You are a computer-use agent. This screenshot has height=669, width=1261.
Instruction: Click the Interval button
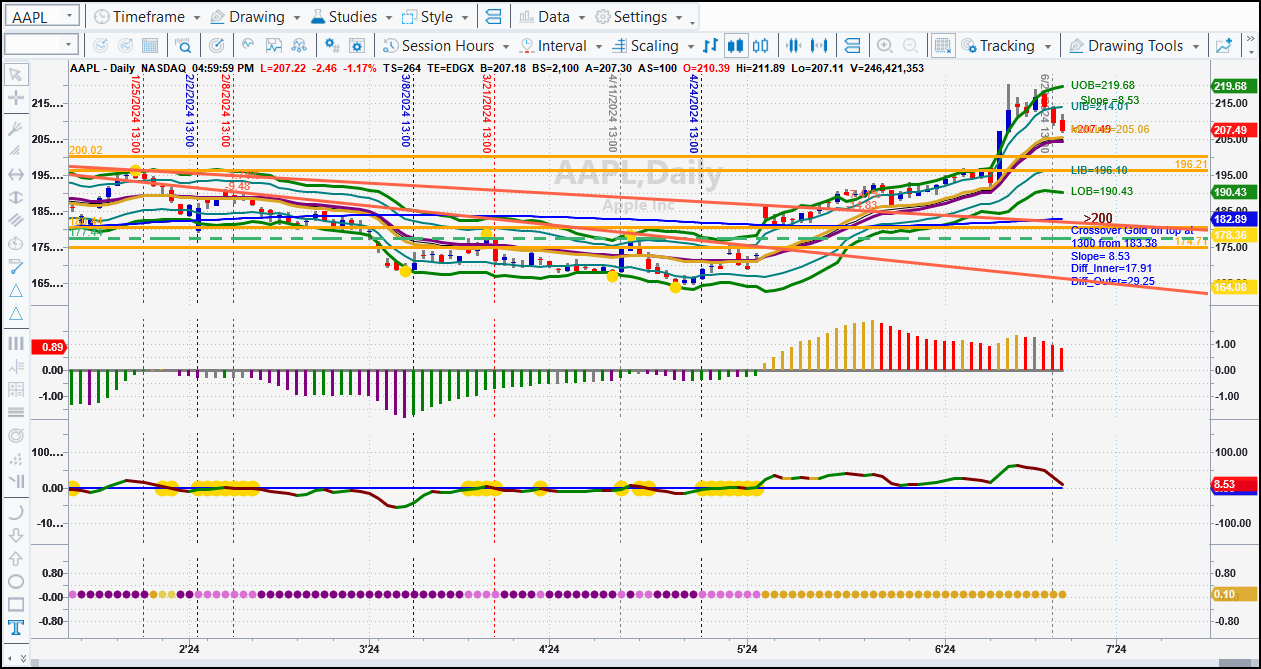pyautogui.click(x=552, y=45)
